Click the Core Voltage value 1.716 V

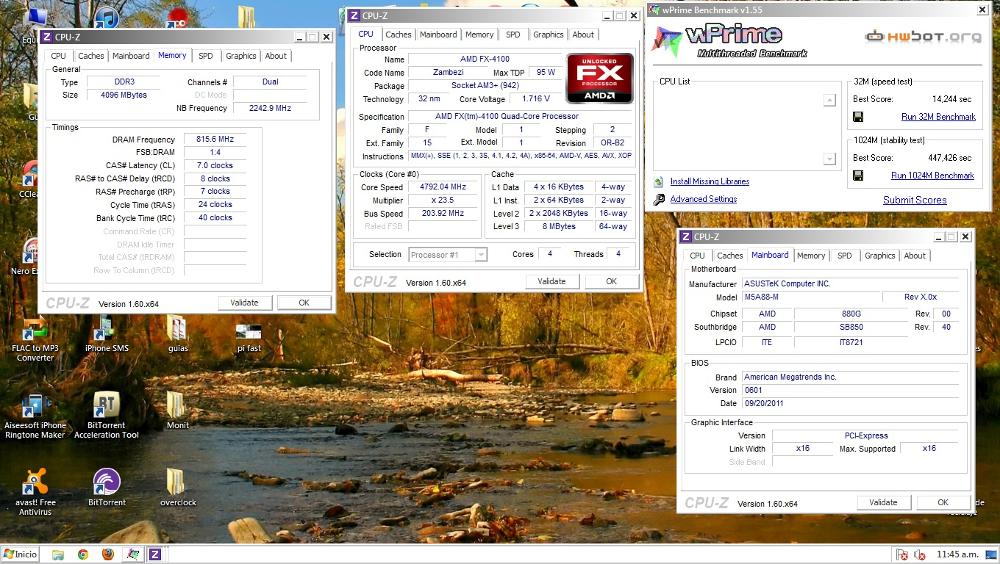535,99
